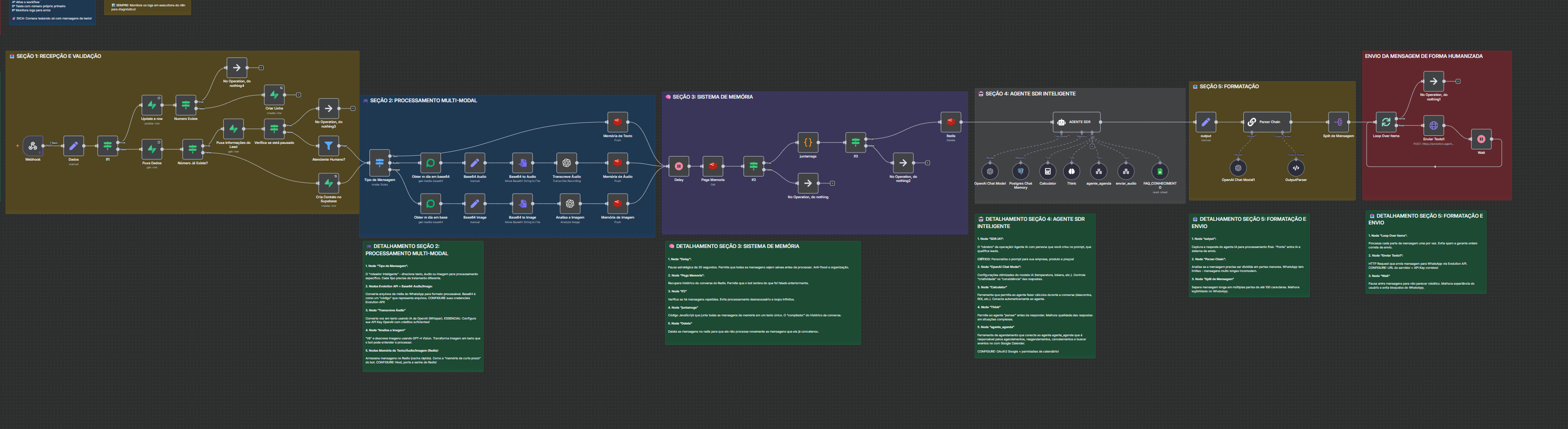Select the Loop Over Items node
The height and width of the screenshot is (429, 1568).
1386,122
